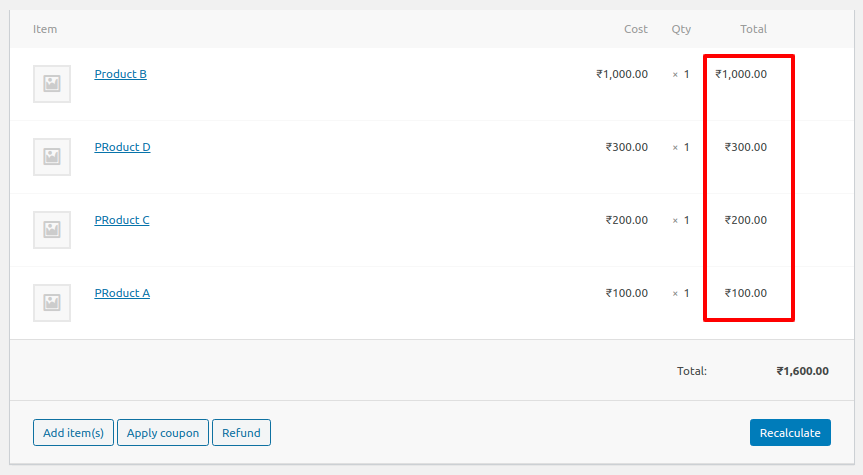The image size is (863, 475).
Task: Click the order total ₹1,600.00
Action: click(802, 371)
